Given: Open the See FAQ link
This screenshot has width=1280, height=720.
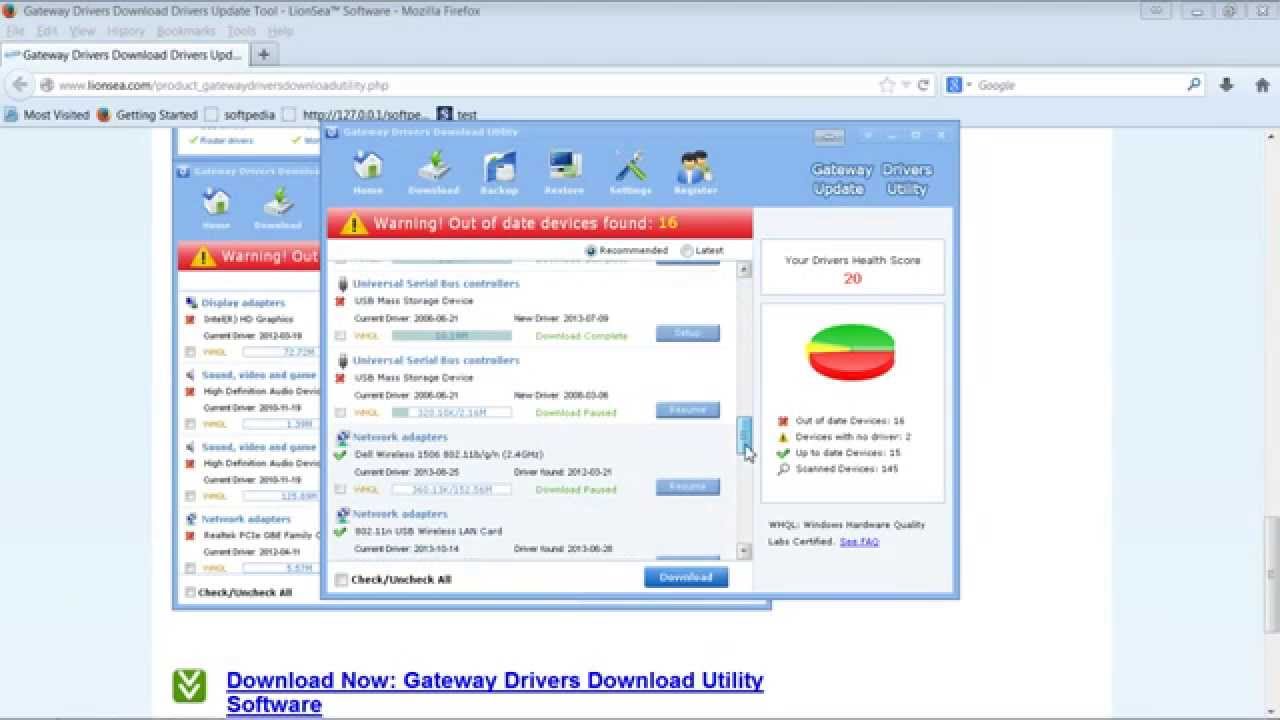Looking at the screenshot, I should (859, 541).
